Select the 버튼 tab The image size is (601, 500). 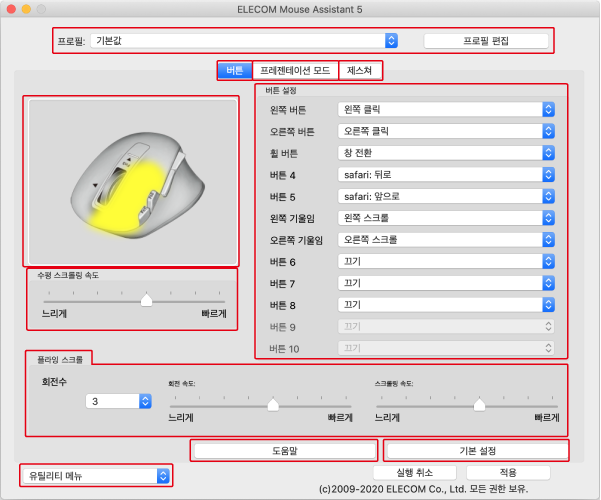[235, 71]
